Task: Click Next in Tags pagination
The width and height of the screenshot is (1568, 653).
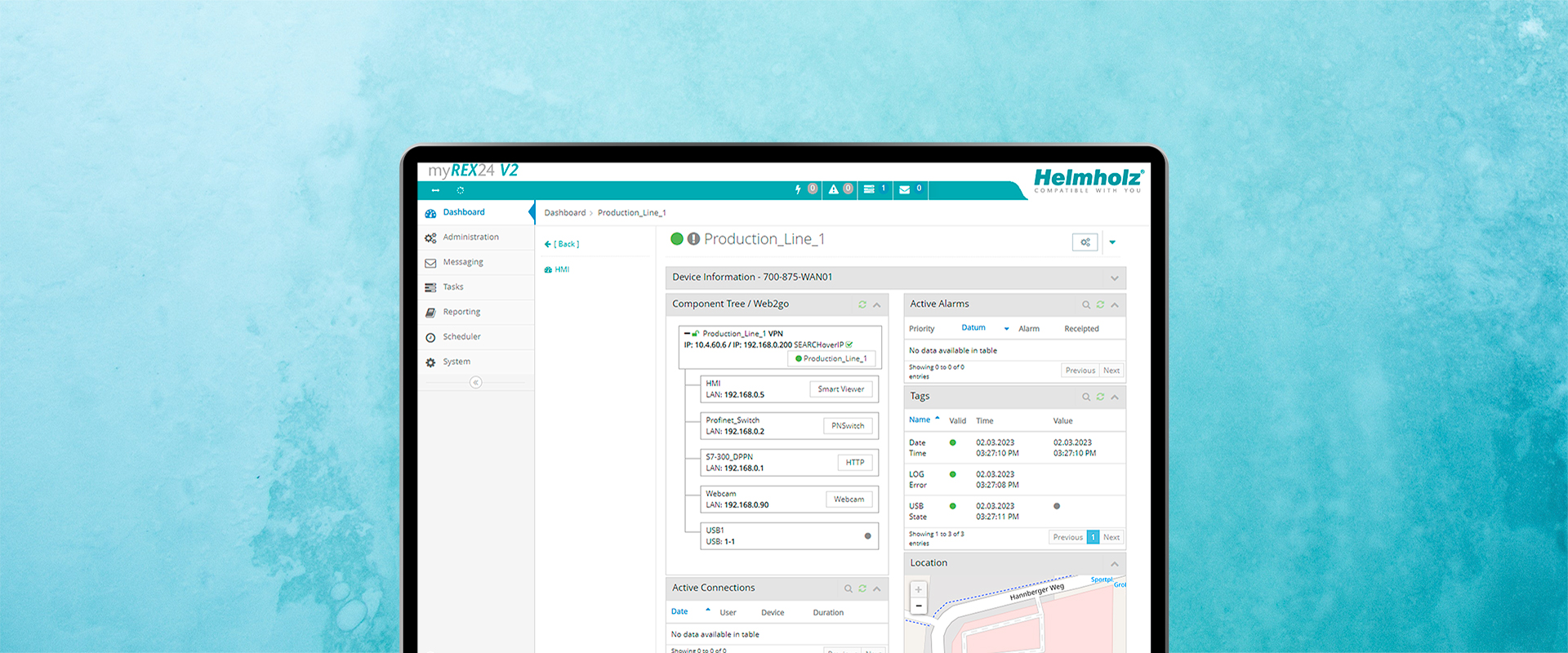Action: tap(1111, 538)
